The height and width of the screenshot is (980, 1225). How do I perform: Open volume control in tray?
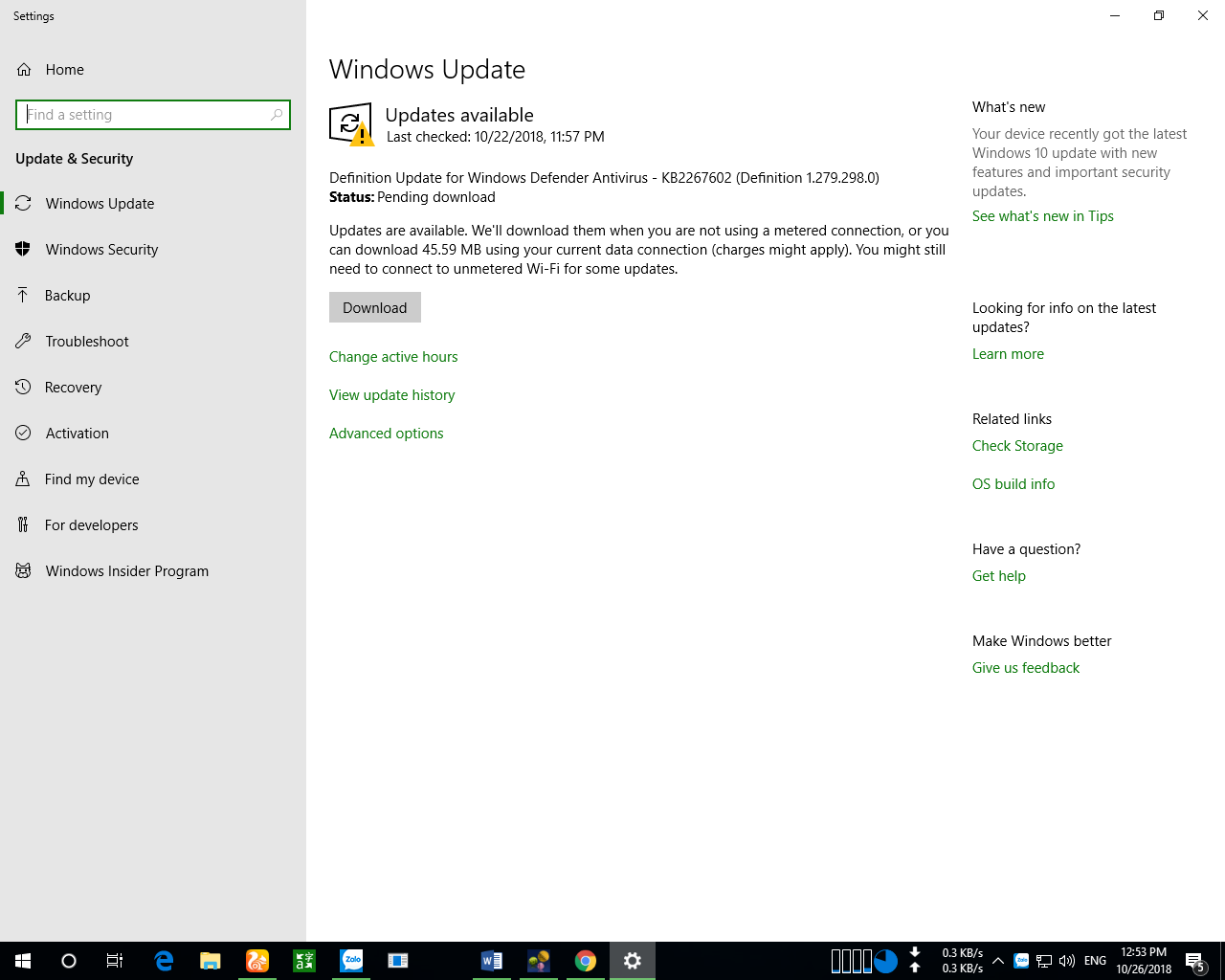(x=1067, y=961)
